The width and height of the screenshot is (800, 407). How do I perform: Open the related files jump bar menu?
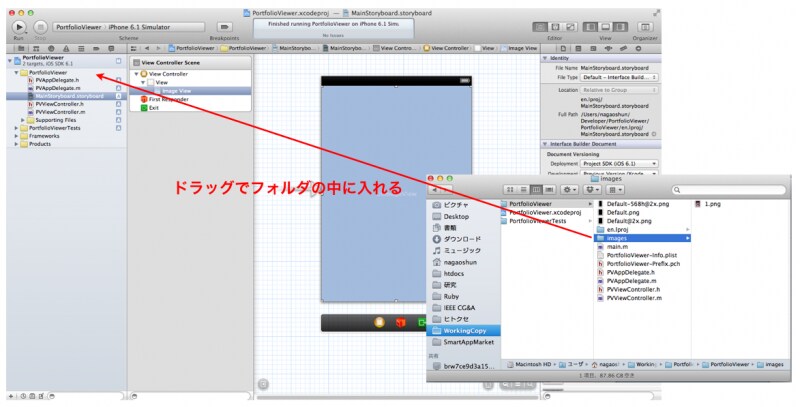(x=134, y=48)
